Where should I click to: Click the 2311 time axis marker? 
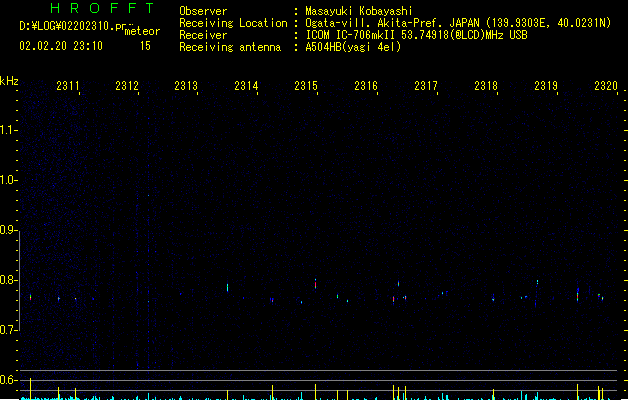[x=67, y=86]
